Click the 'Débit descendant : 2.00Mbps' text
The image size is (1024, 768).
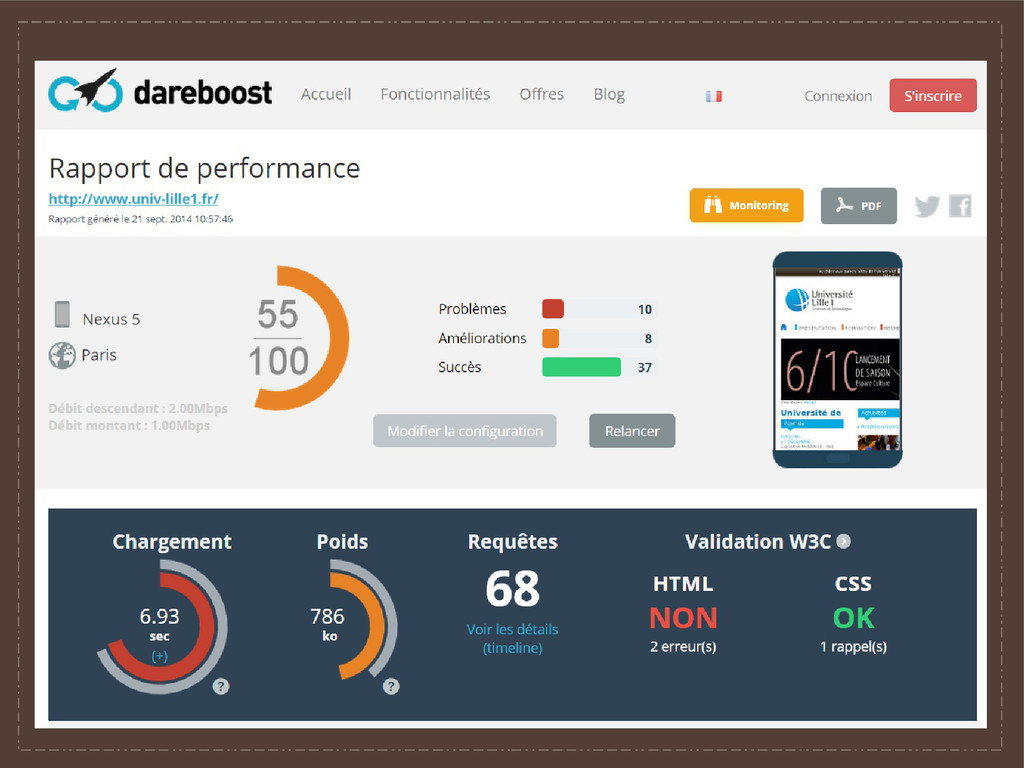pyautogui.click(x=138, y=408)
